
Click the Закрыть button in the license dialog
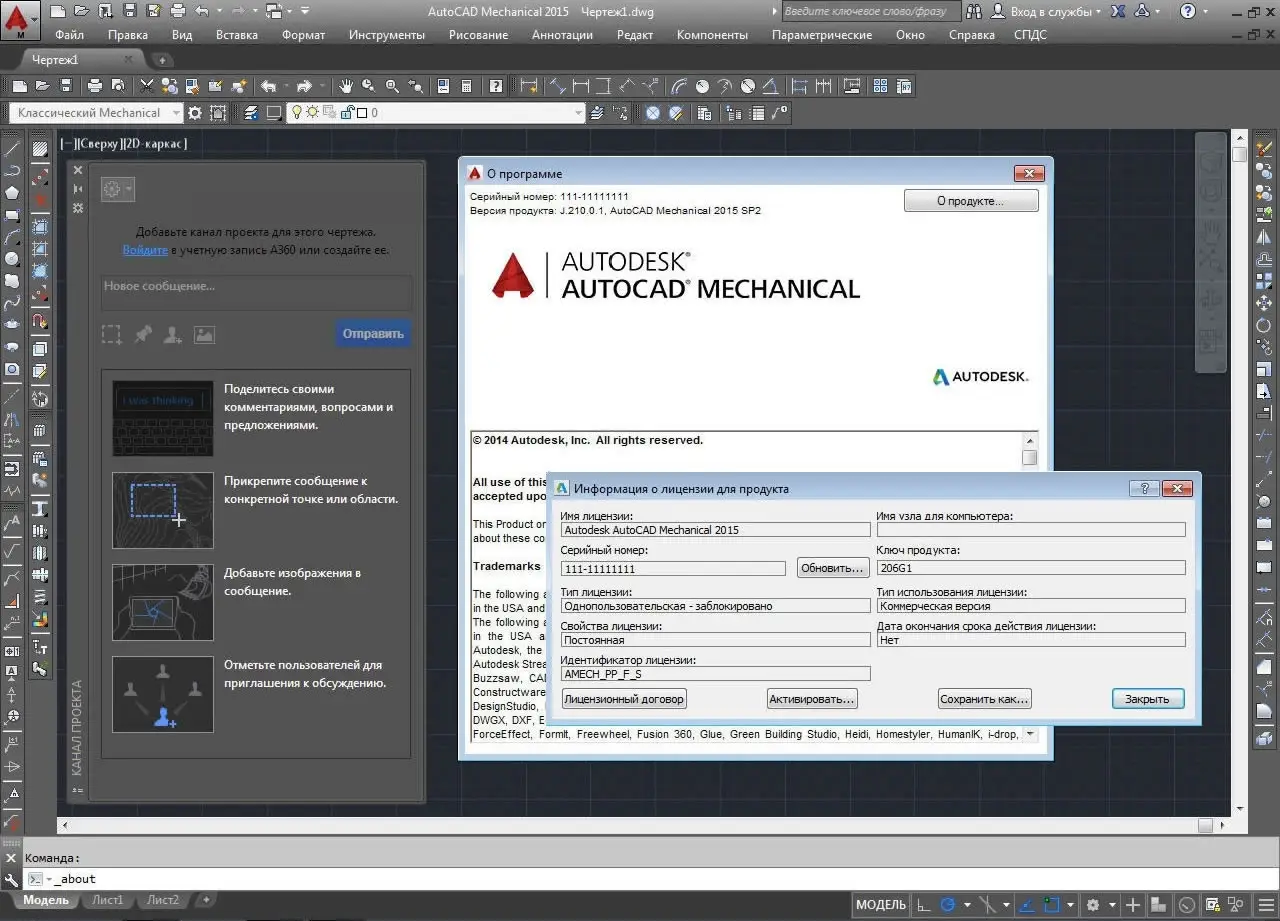(x=1148, y=699)
